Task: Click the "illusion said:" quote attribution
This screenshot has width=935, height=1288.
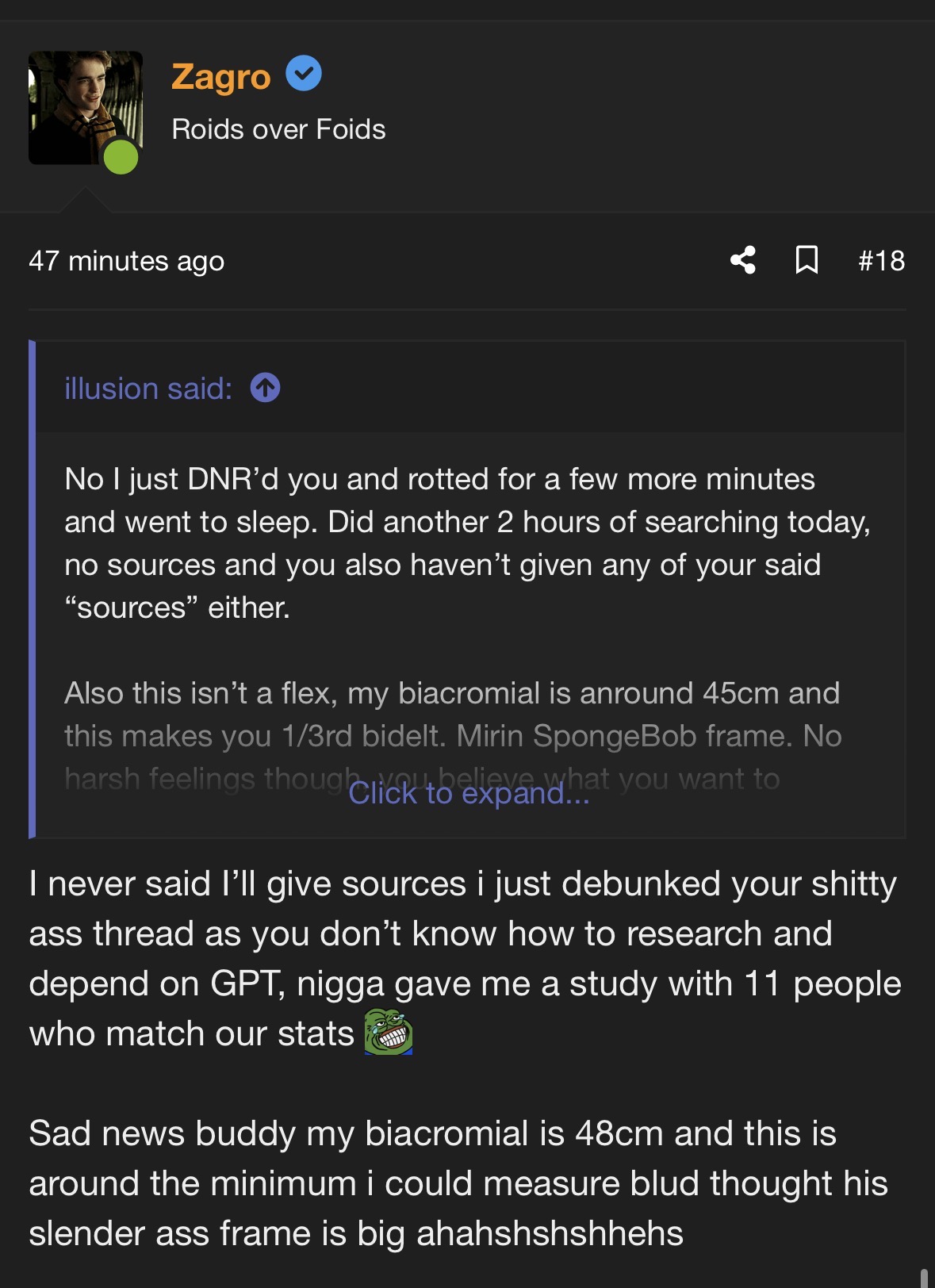Action: [x=148, y=389]
